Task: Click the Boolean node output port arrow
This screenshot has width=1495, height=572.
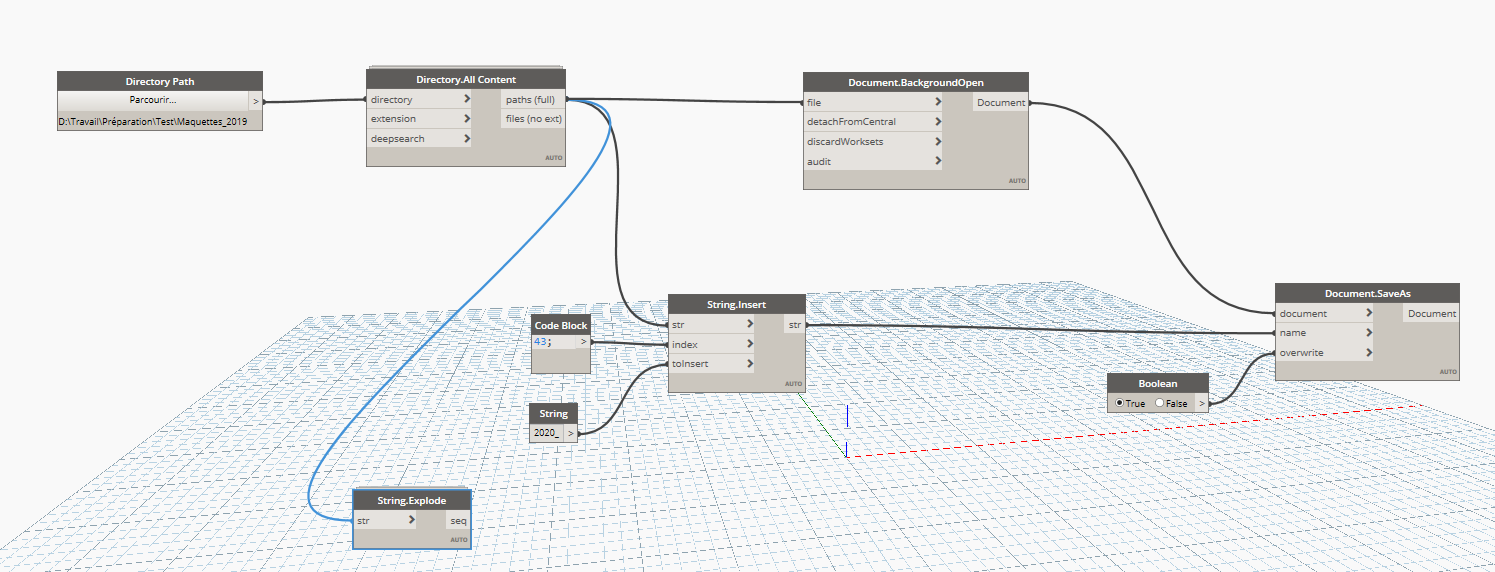Action: 1202,403
